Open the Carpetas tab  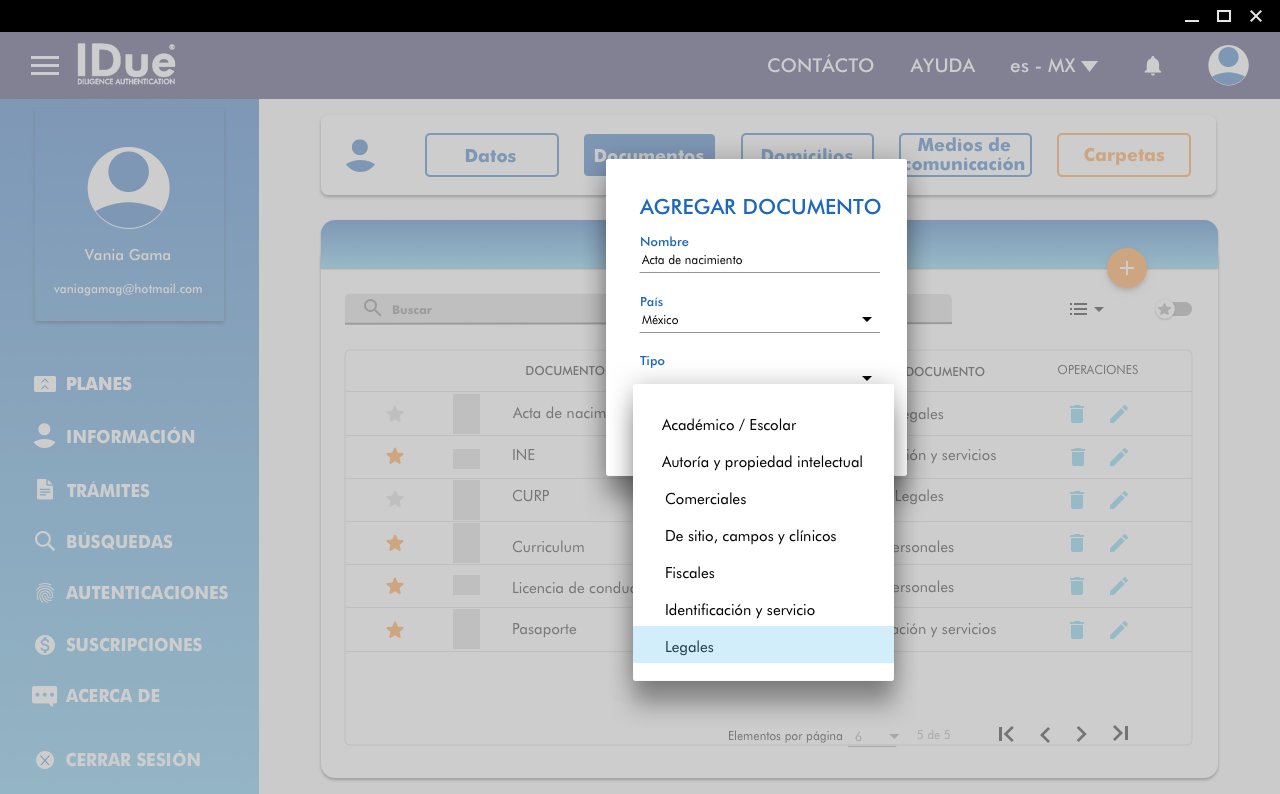[1123, 155]
